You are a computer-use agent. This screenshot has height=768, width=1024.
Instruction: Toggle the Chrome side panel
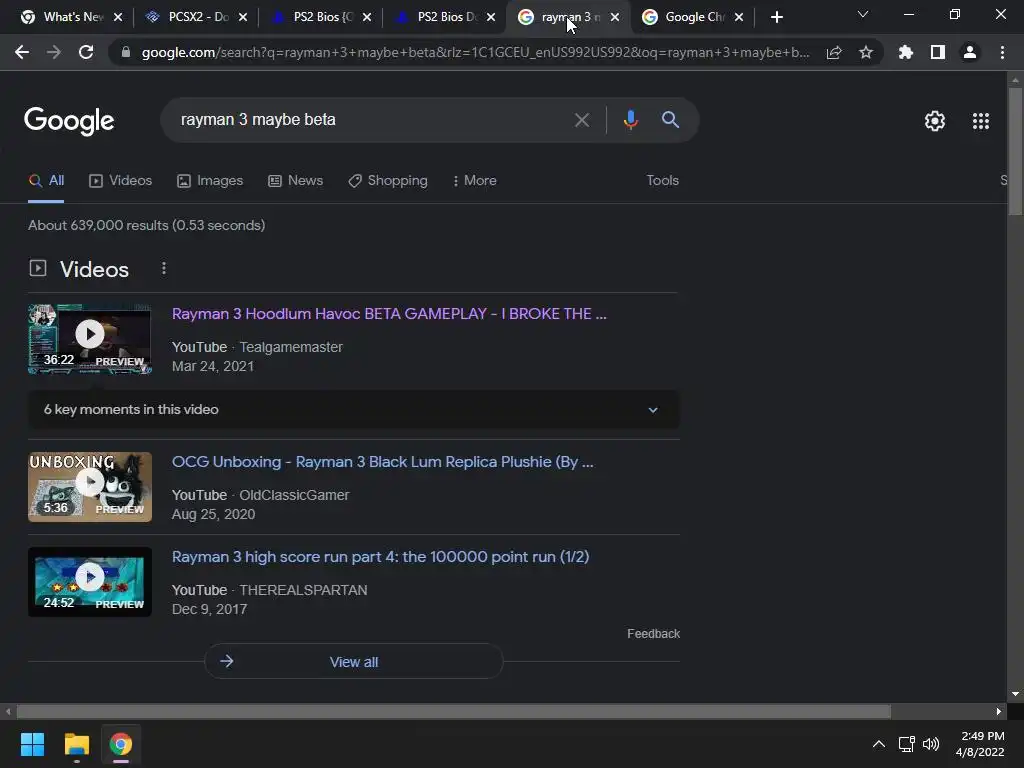click(x=938, y=52)
